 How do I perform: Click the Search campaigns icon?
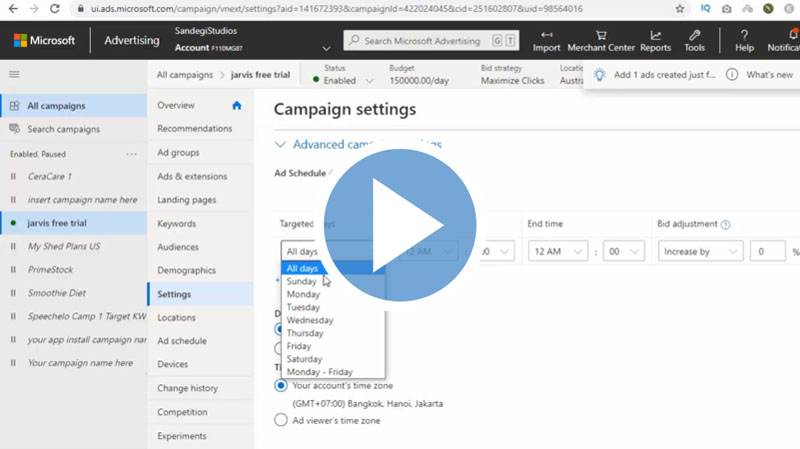pos(14,129)
